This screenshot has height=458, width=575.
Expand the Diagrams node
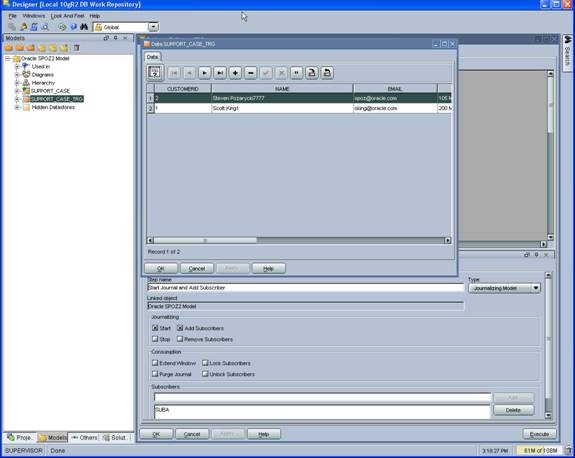(17, 74)
